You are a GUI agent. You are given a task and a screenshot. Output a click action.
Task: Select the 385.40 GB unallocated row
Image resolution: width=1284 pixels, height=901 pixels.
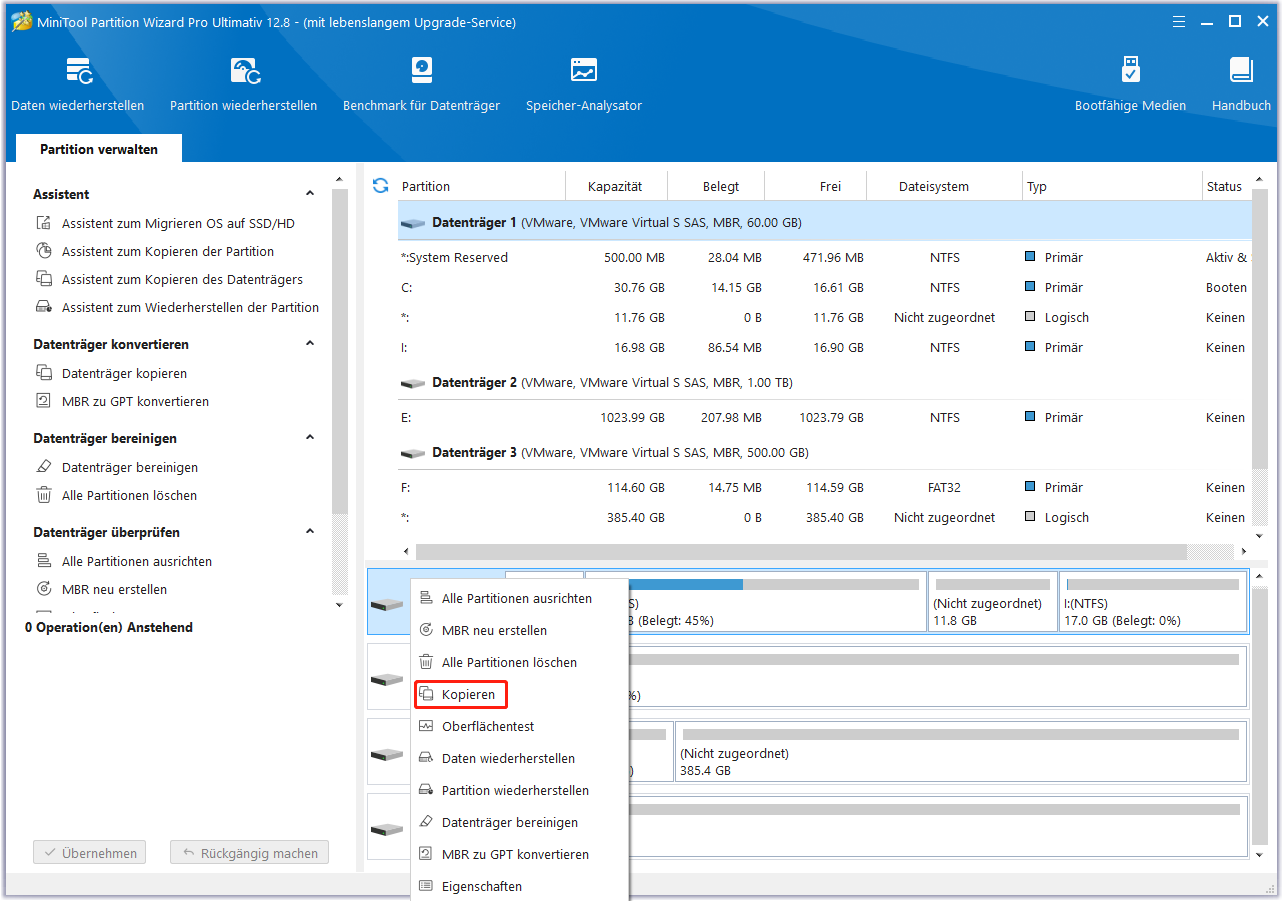[825, 518]
